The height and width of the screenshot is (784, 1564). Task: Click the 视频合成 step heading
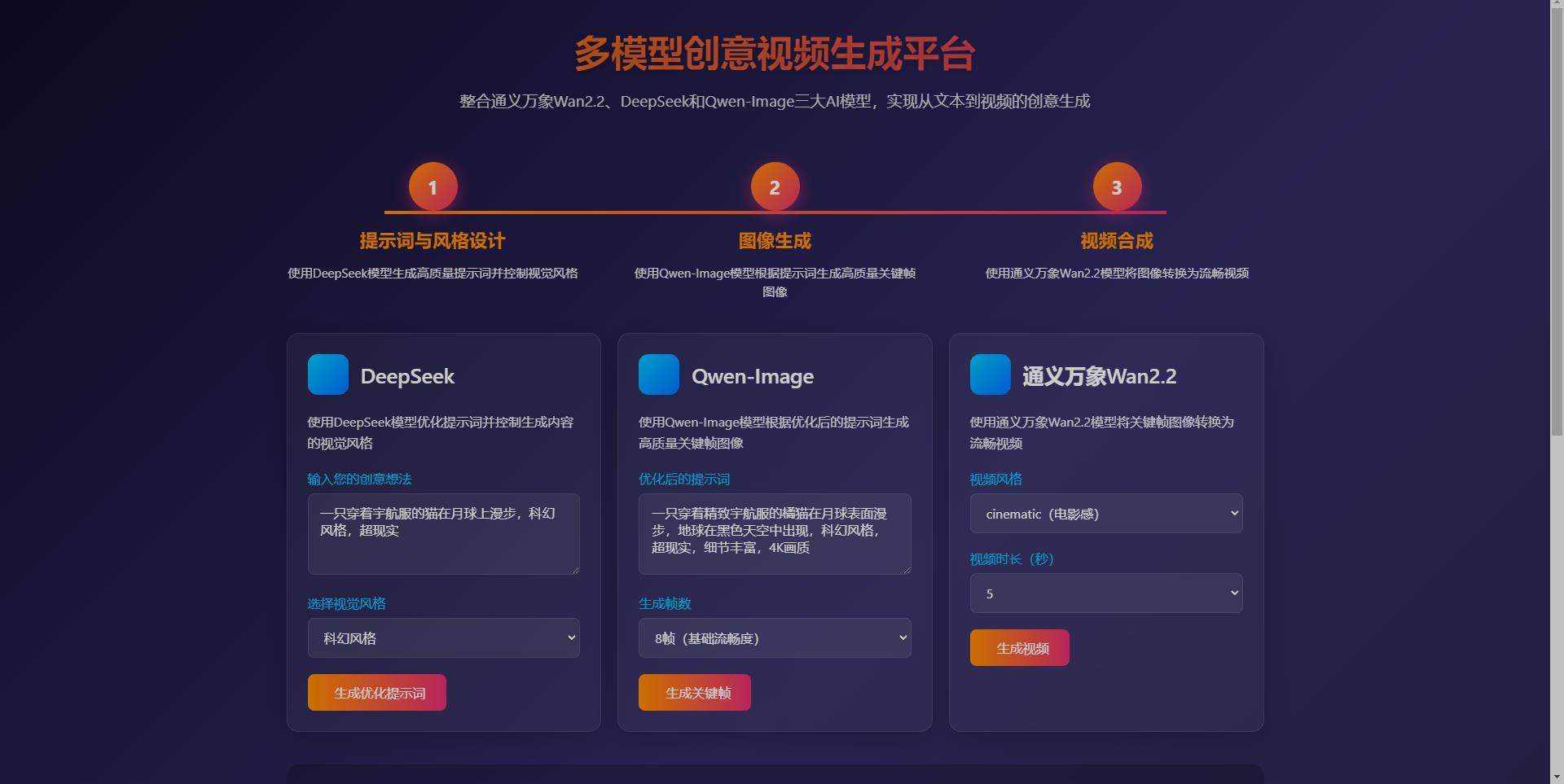click(1117, 241)
